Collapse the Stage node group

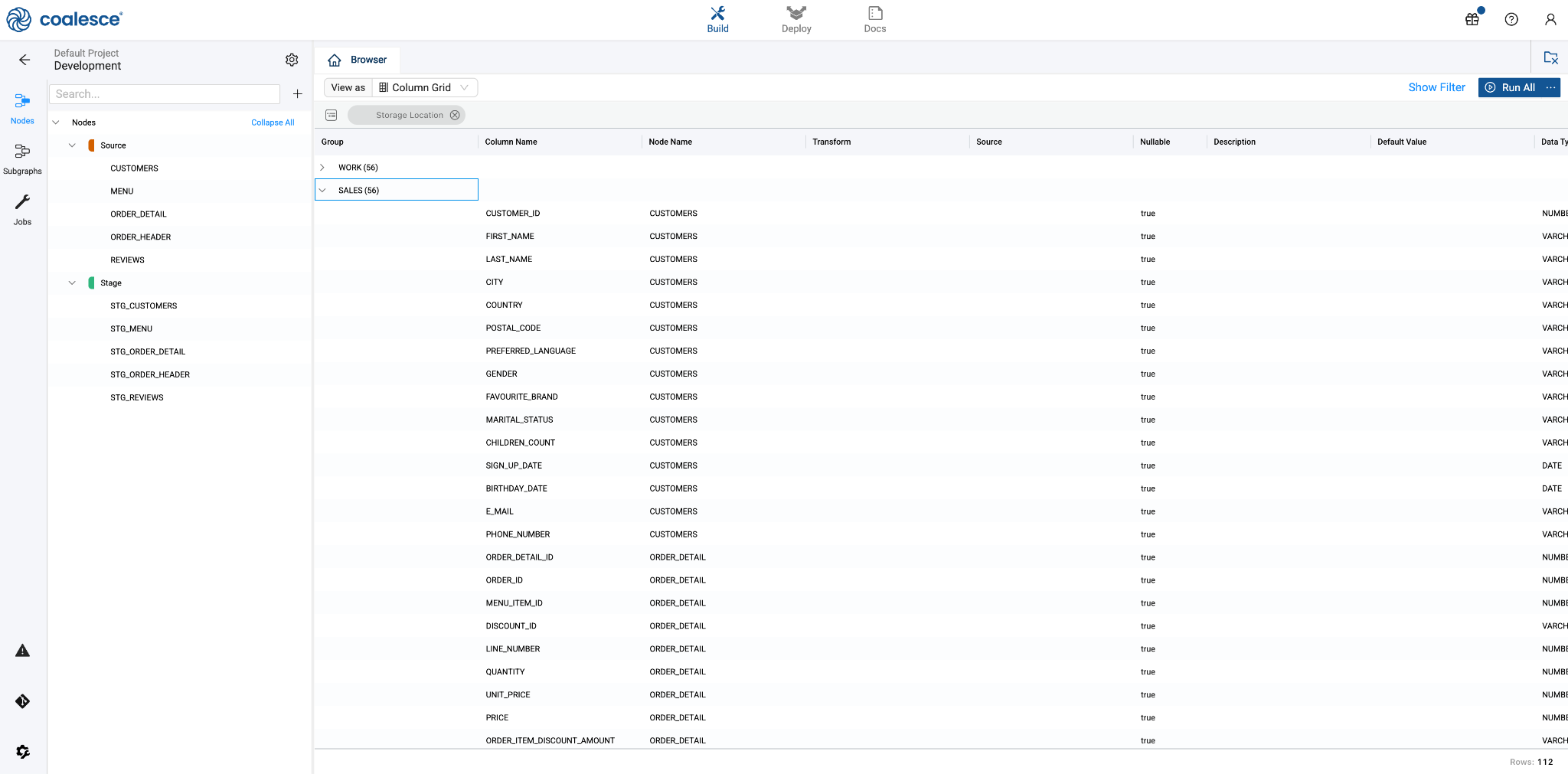[x=72, y=283]
